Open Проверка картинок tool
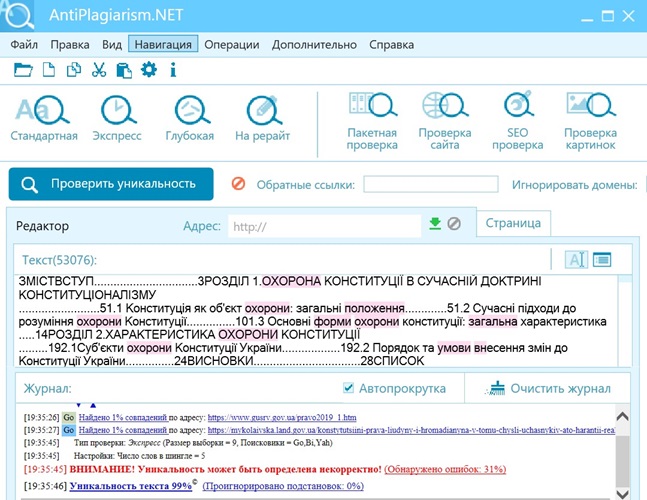The height and width of the screenshot is (500, 647). click(x=590, y=121)
